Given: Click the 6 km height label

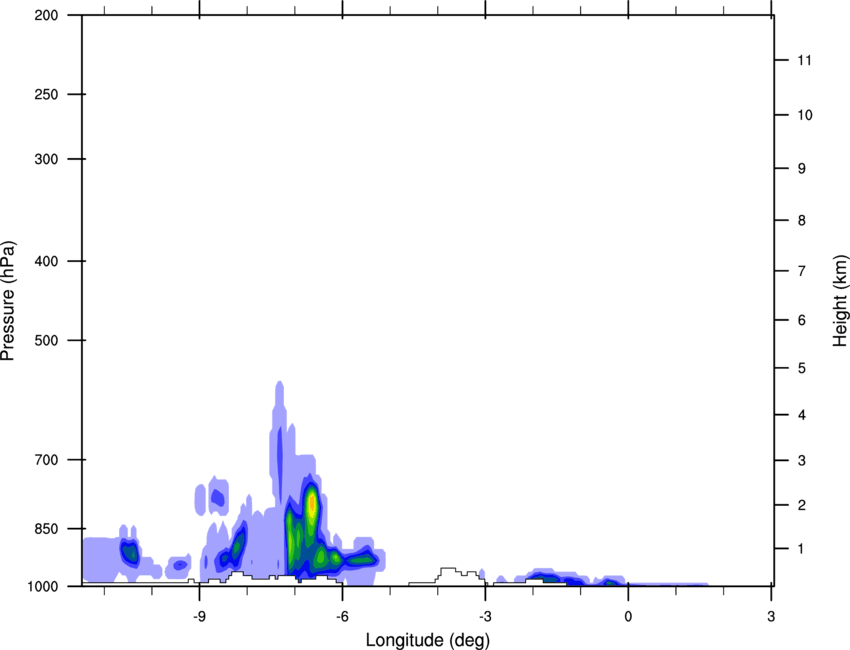Looking at the screenshot, I should 802,320.
